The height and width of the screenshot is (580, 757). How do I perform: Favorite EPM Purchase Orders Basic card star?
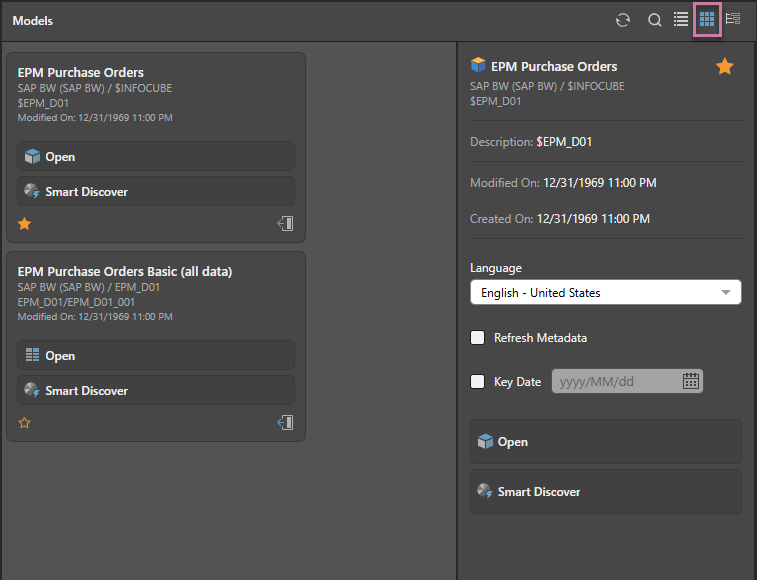click(25, 423)
